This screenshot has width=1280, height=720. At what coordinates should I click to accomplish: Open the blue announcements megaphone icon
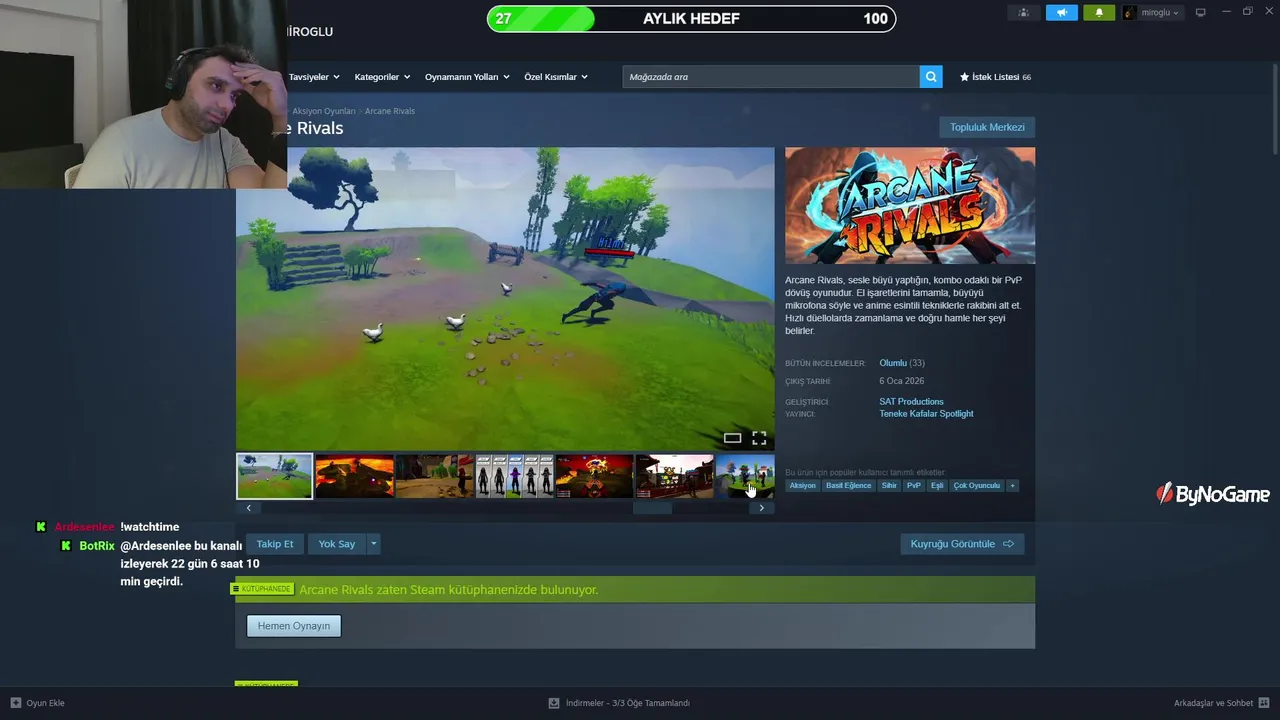click(1062, 13)
